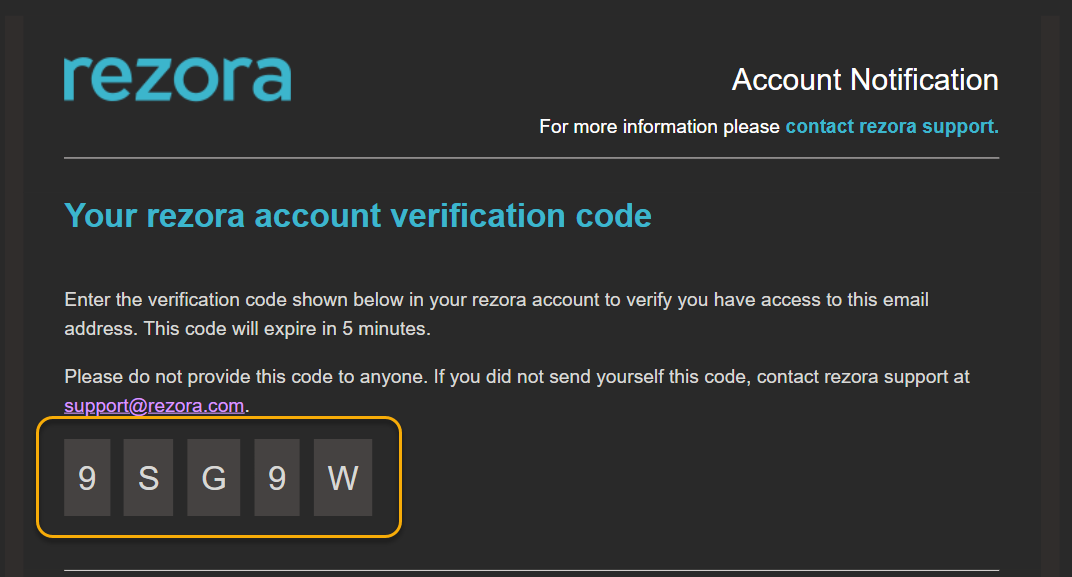Screen dimensions: 1072x577
Task: Click the 'Enter the verification code' paragraph
Action: (496, 314)
